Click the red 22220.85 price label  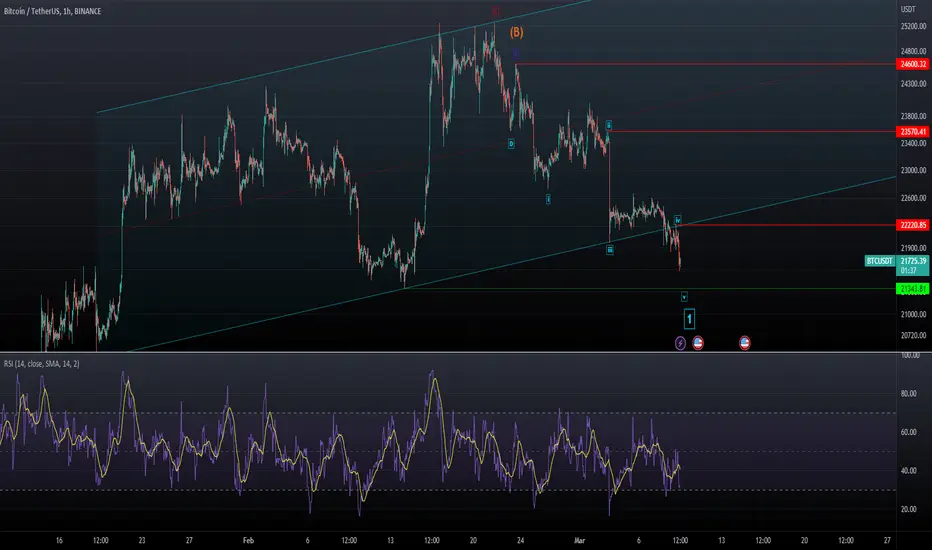point(912,225)
